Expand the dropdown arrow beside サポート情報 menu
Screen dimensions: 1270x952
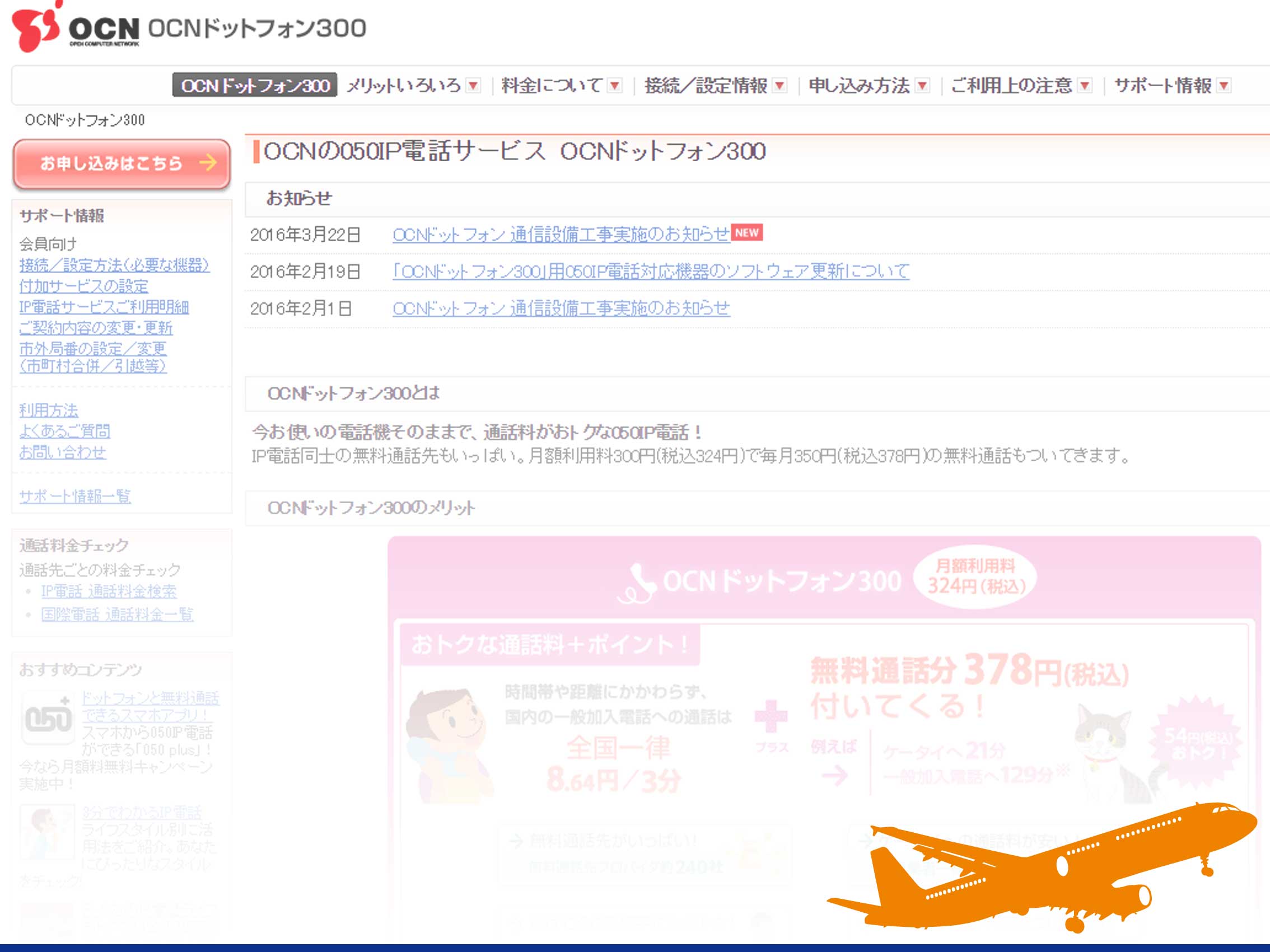[x=1224, y=86]
